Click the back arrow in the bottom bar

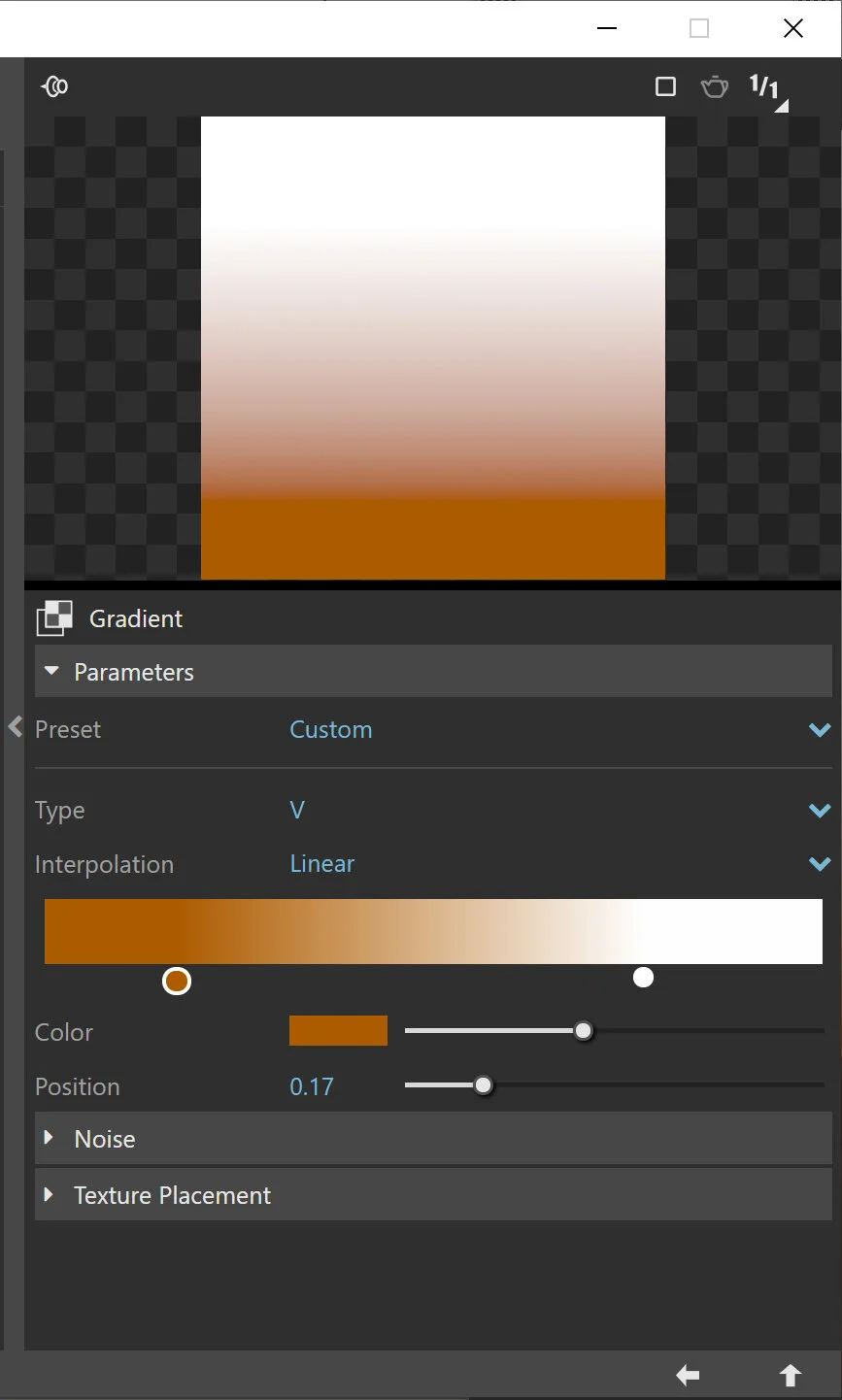click(x=687, y=1375)
